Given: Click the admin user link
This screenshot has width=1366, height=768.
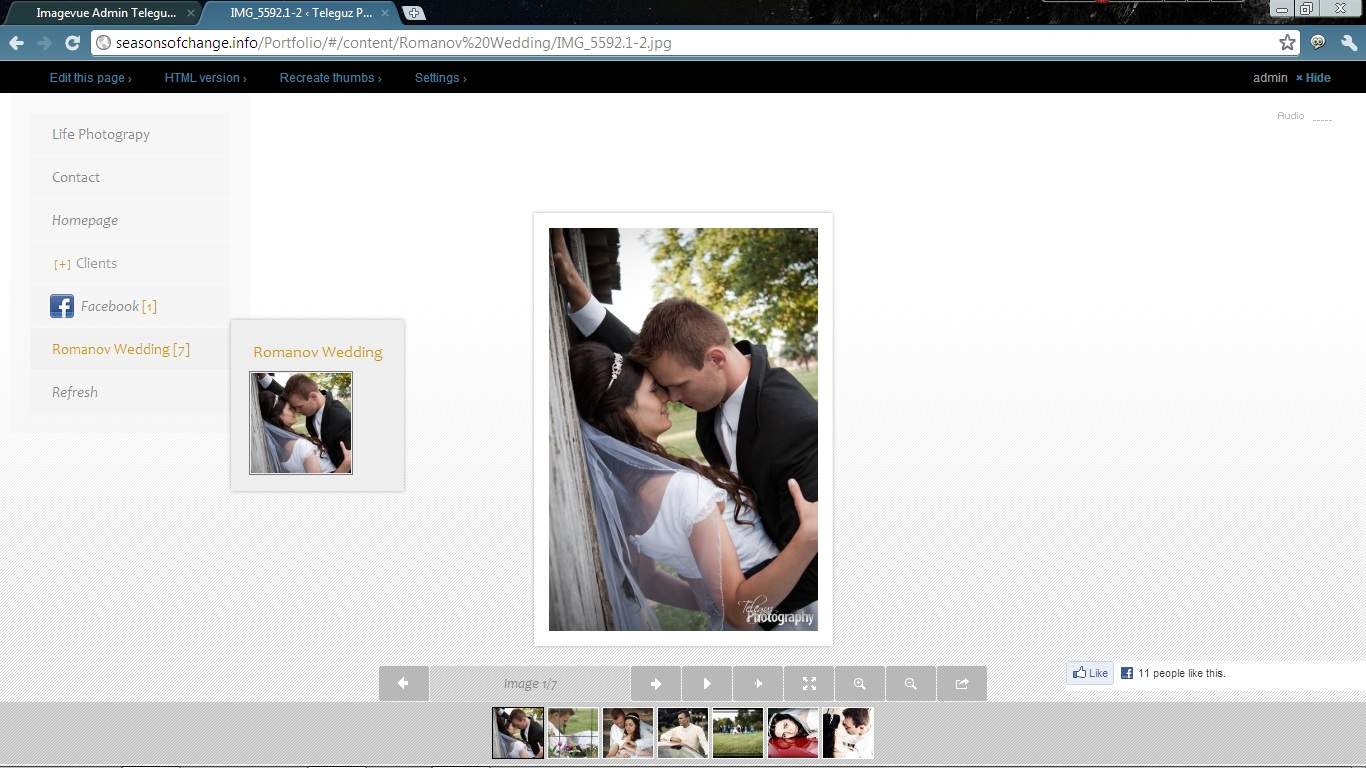Looking at the screenshot, I should click(1270, 78).
